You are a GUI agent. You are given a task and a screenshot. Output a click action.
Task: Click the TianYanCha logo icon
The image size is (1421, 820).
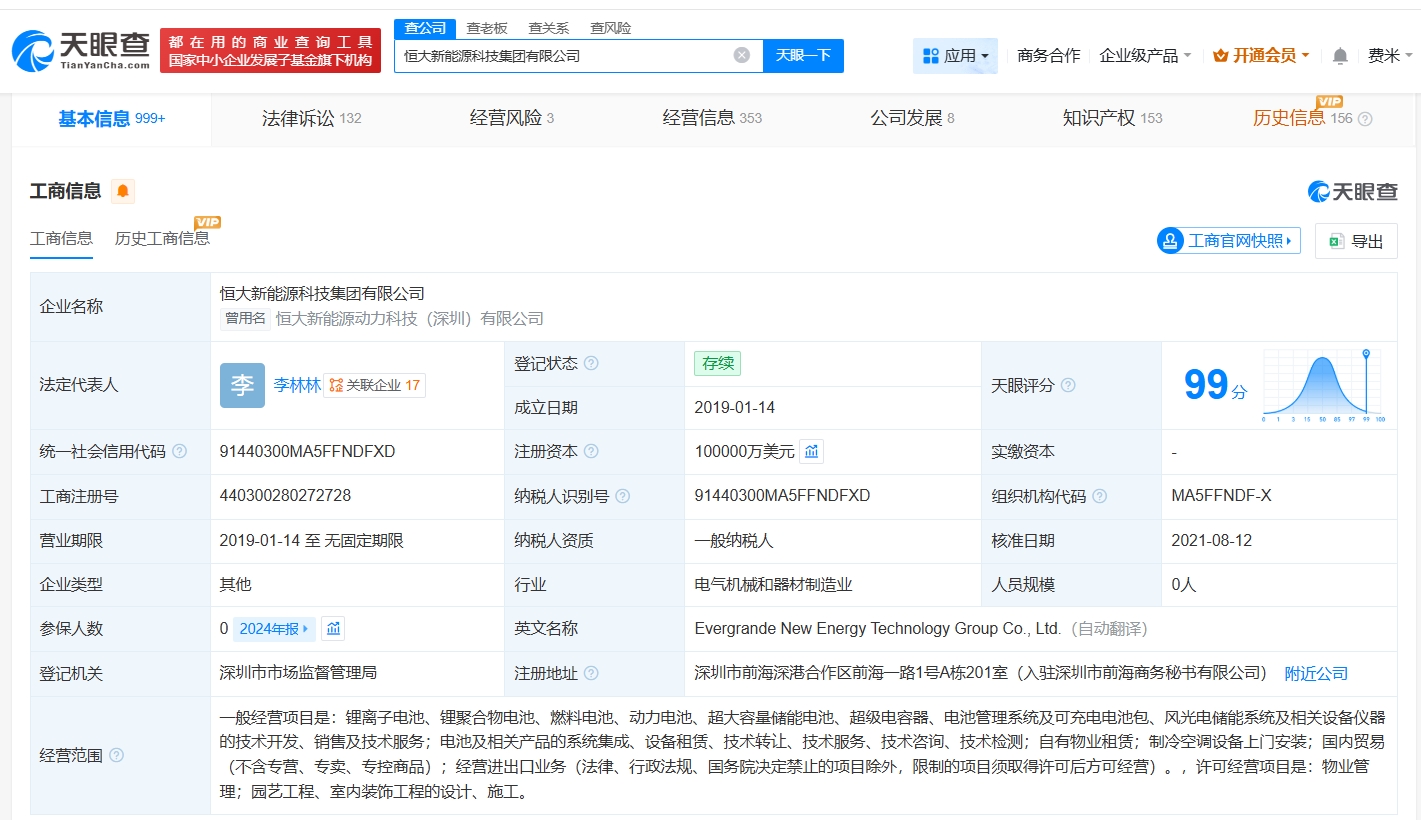coord(33,50)
